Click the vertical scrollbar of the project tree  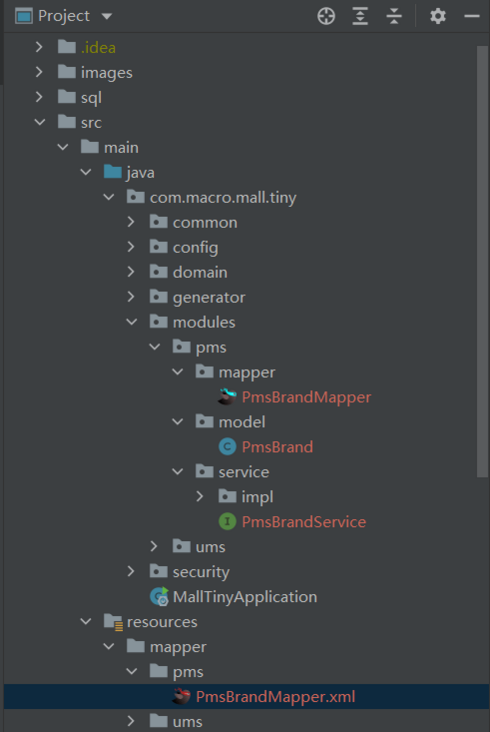pyautogui.click(x=482, y=261)
